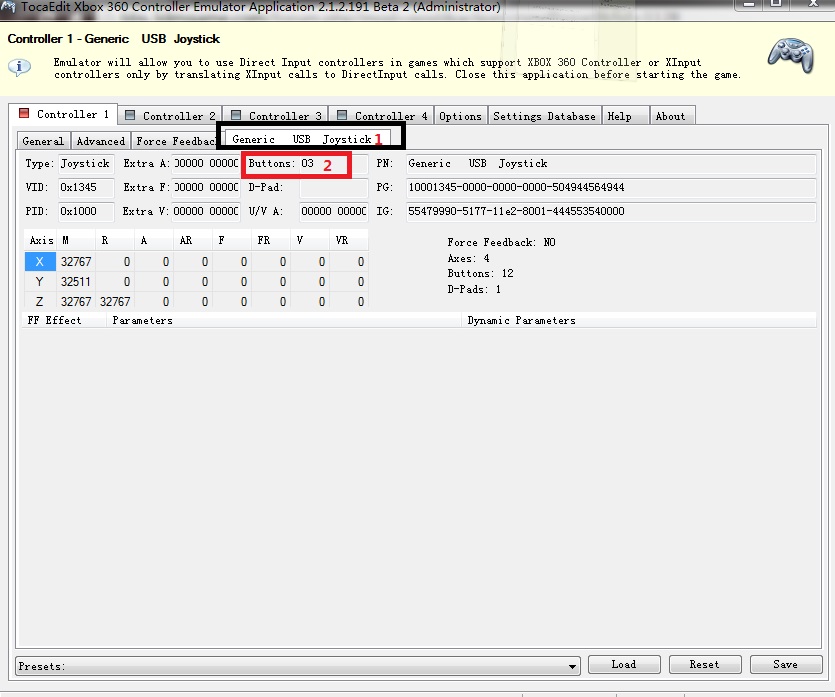Open the Settings Database tab
The width and height of the screenshot is (835, 697).
click(544, 116)
